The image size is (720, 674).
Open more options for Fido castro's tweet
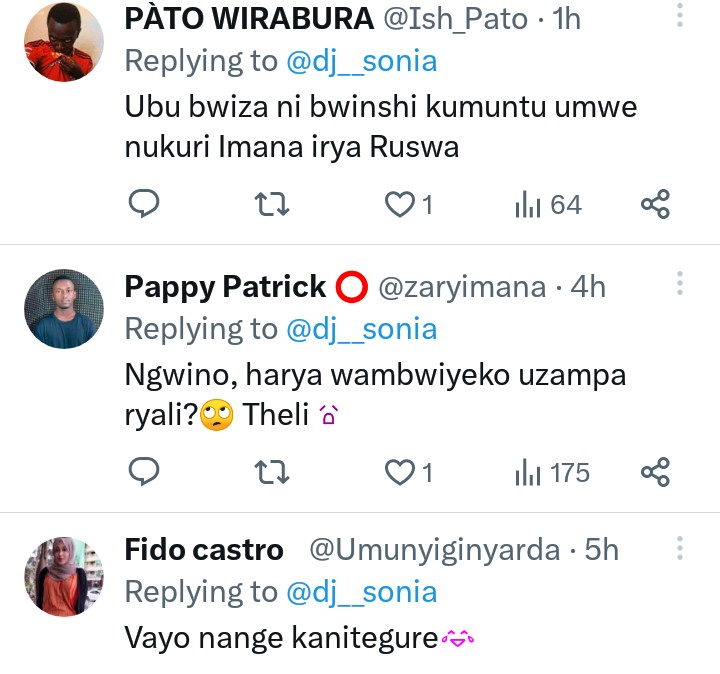coord(680,548)
